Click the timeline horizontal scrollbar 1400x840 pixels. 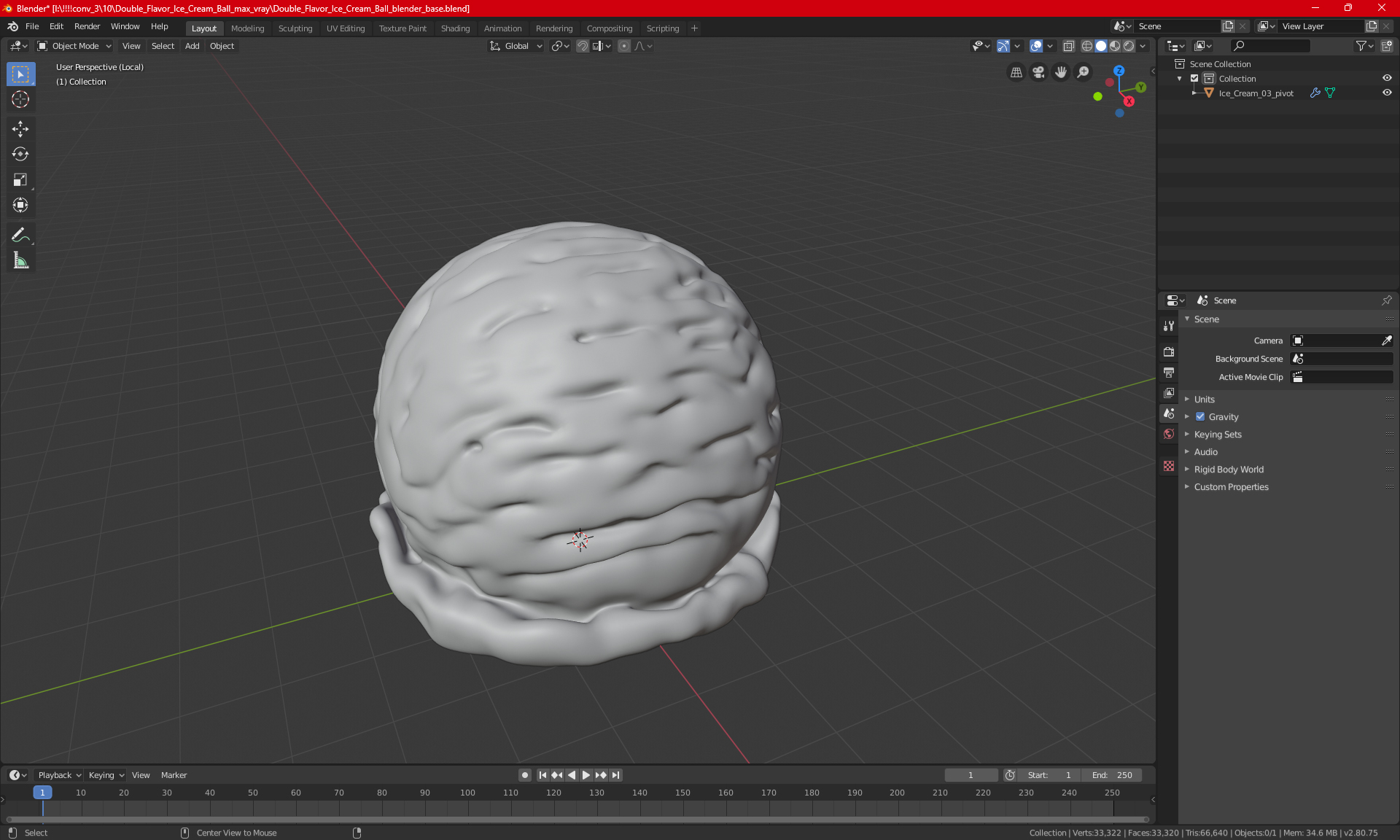click(x=577, y=820)
